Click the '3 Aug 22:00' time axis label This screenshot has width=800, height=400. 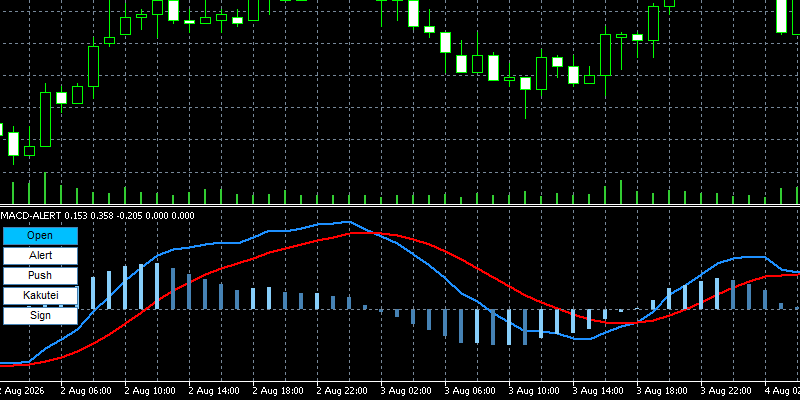[726, 391]
